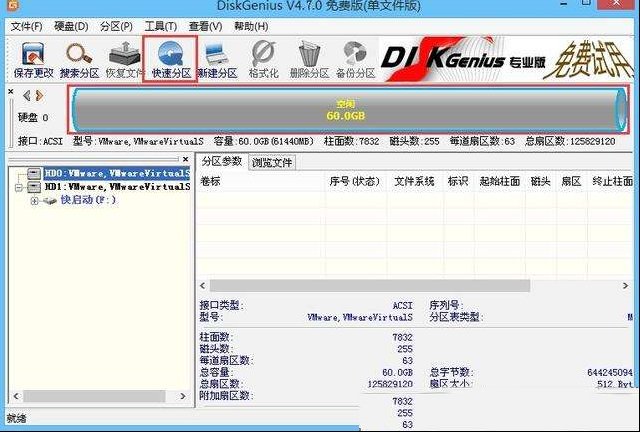Expand the 快启动 (F:) partition node
The width and height of the screenshot is (640, 432).
pyautogui.click(x=34, y=201)
